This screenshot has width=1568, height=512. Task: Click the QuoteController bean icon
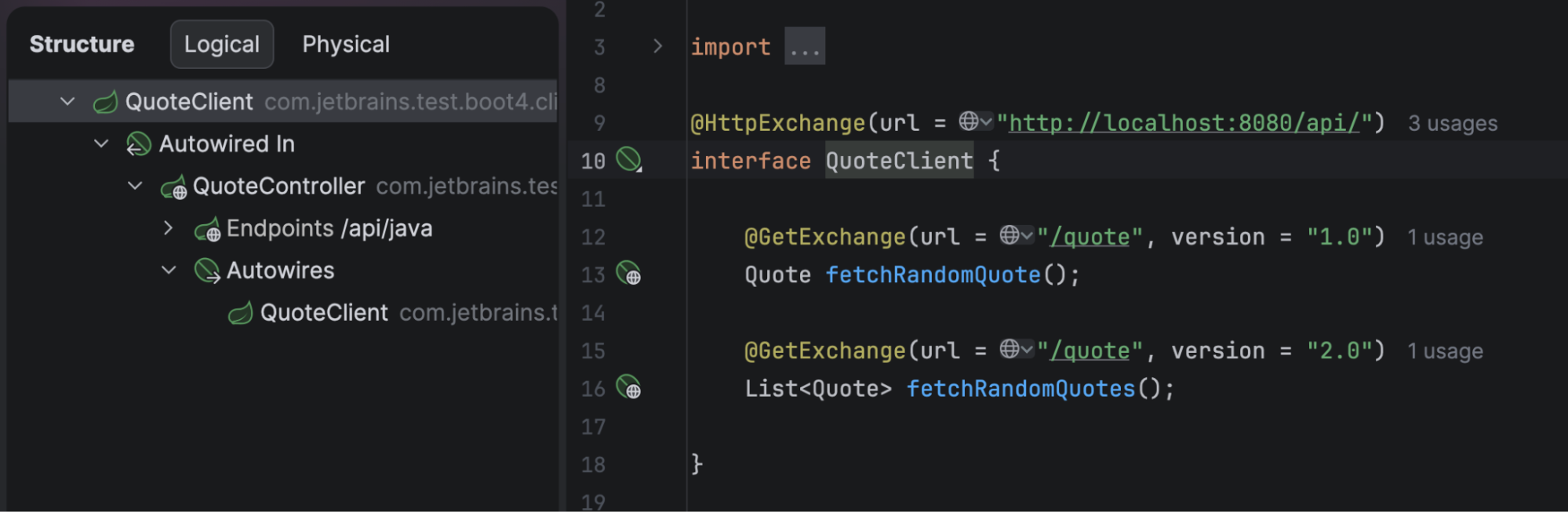[x=173, y=187]
